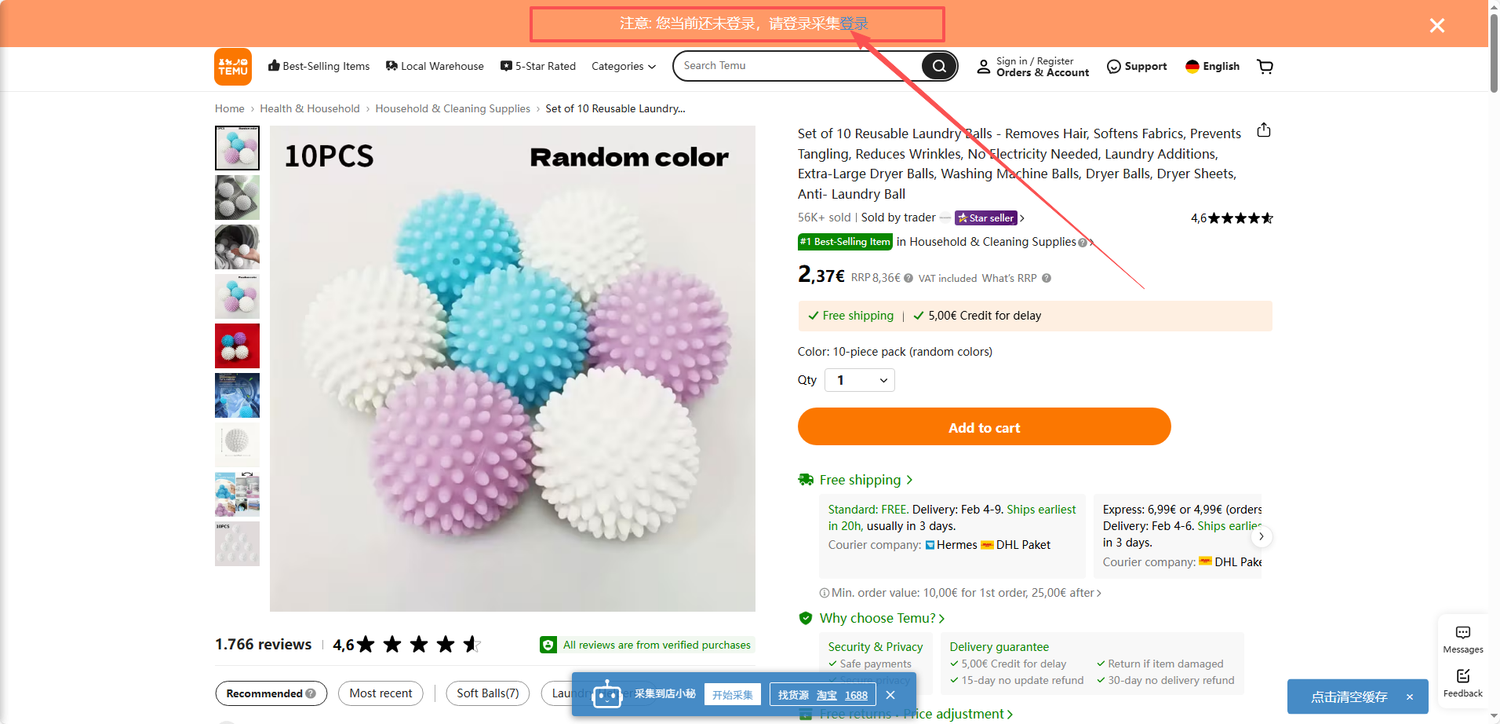1500x724 pixels.
Task: Add the product to cart
Action: [984, 427]
